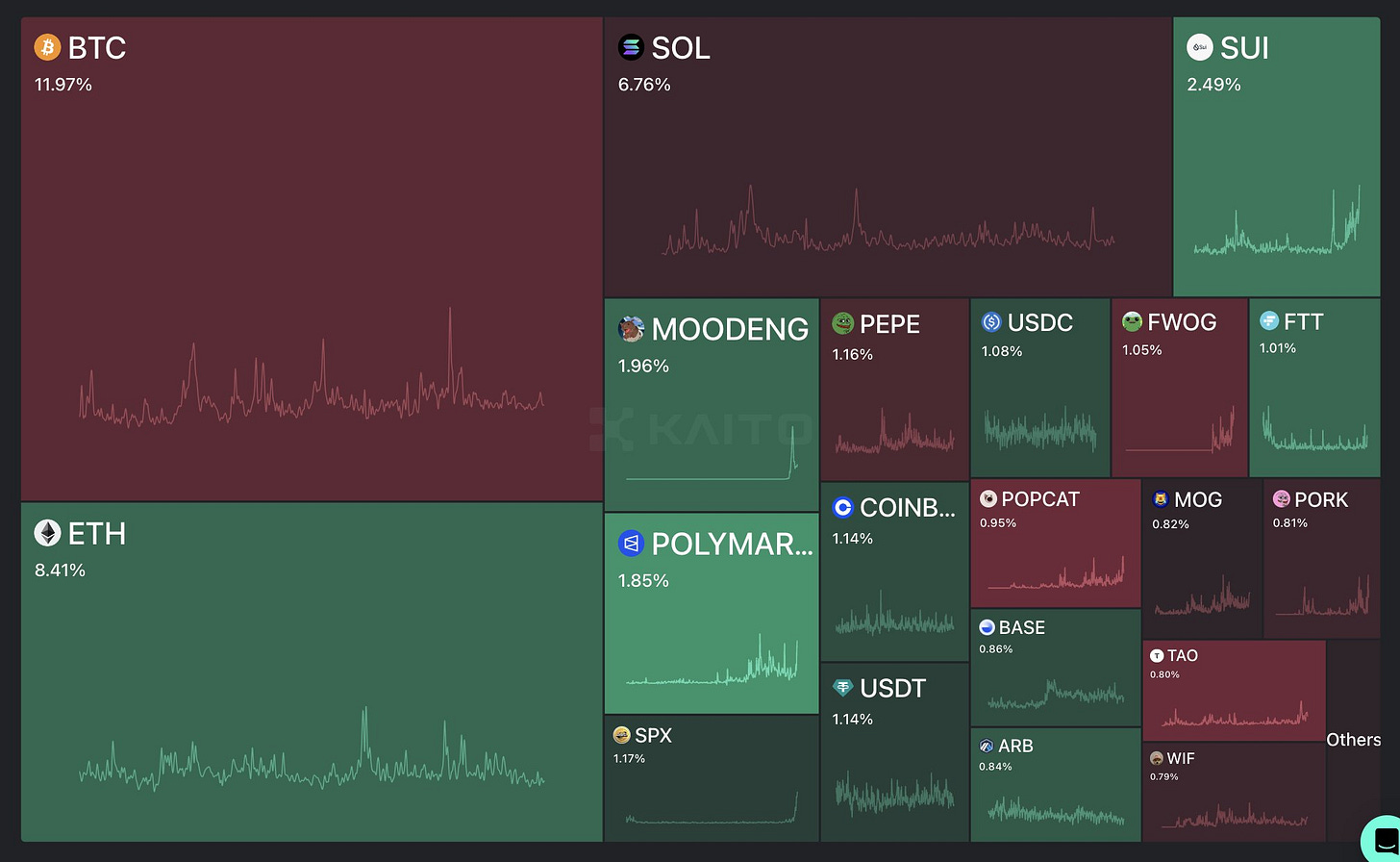Click the PORK 0.81% value
1400x862 pixels.
(x=1290, y=523)
